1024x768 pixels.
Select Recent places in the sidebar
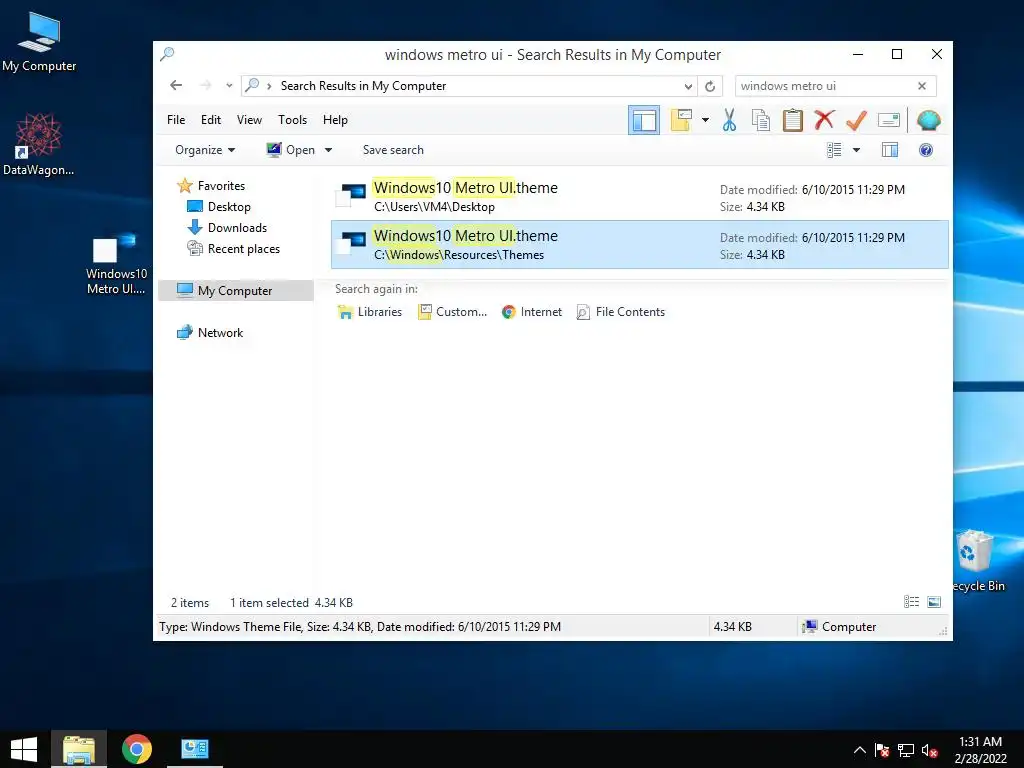pyautogui.click(x=244, y=249)
